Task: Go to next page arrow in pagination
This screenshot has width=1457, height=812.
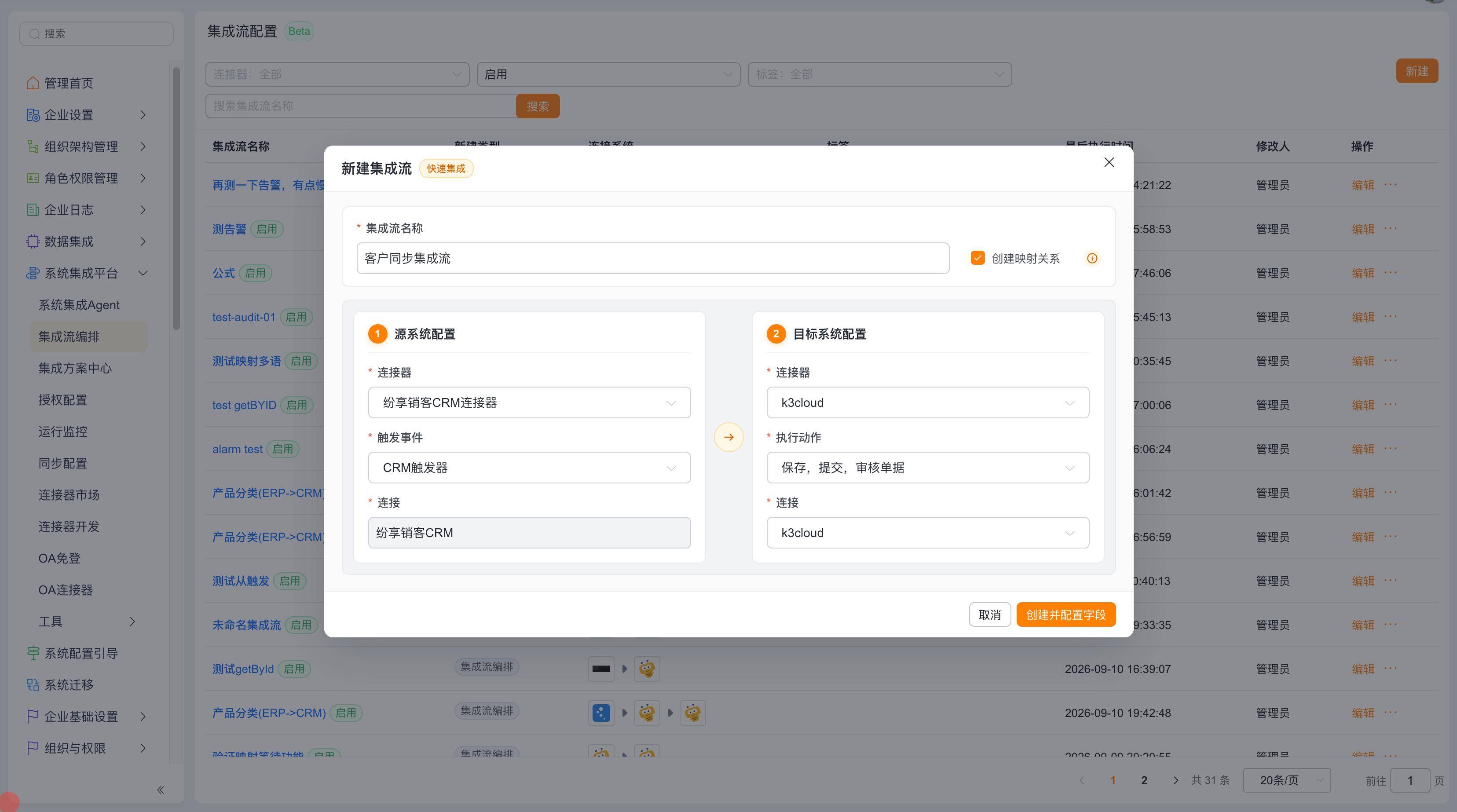Action: pos(1176,780)
